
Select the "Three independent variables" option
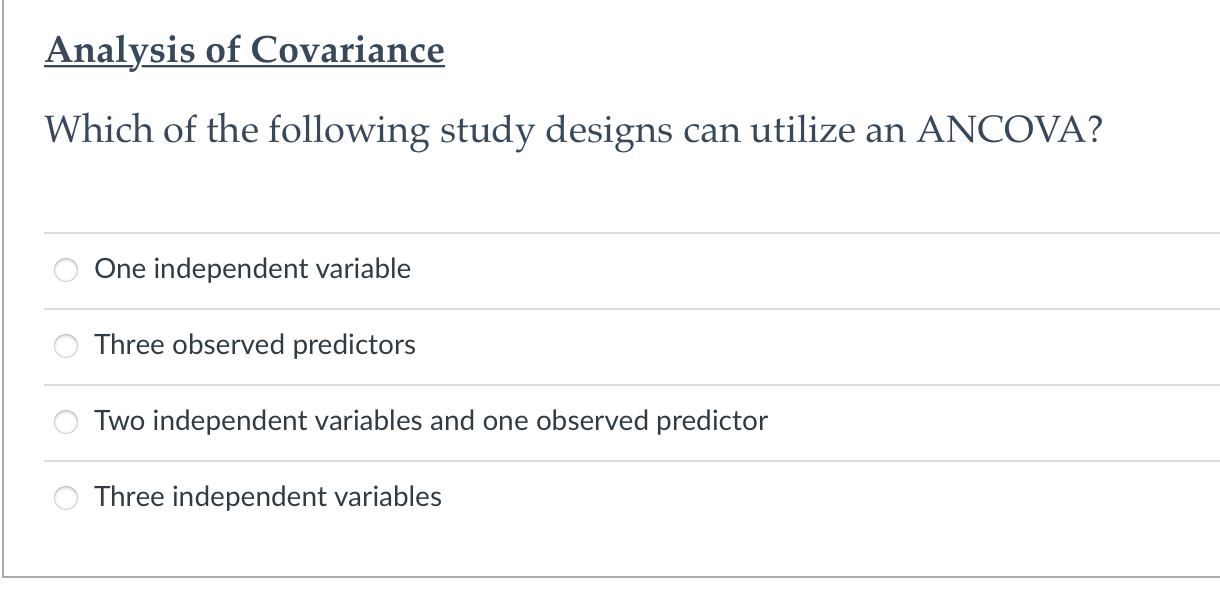66,497
